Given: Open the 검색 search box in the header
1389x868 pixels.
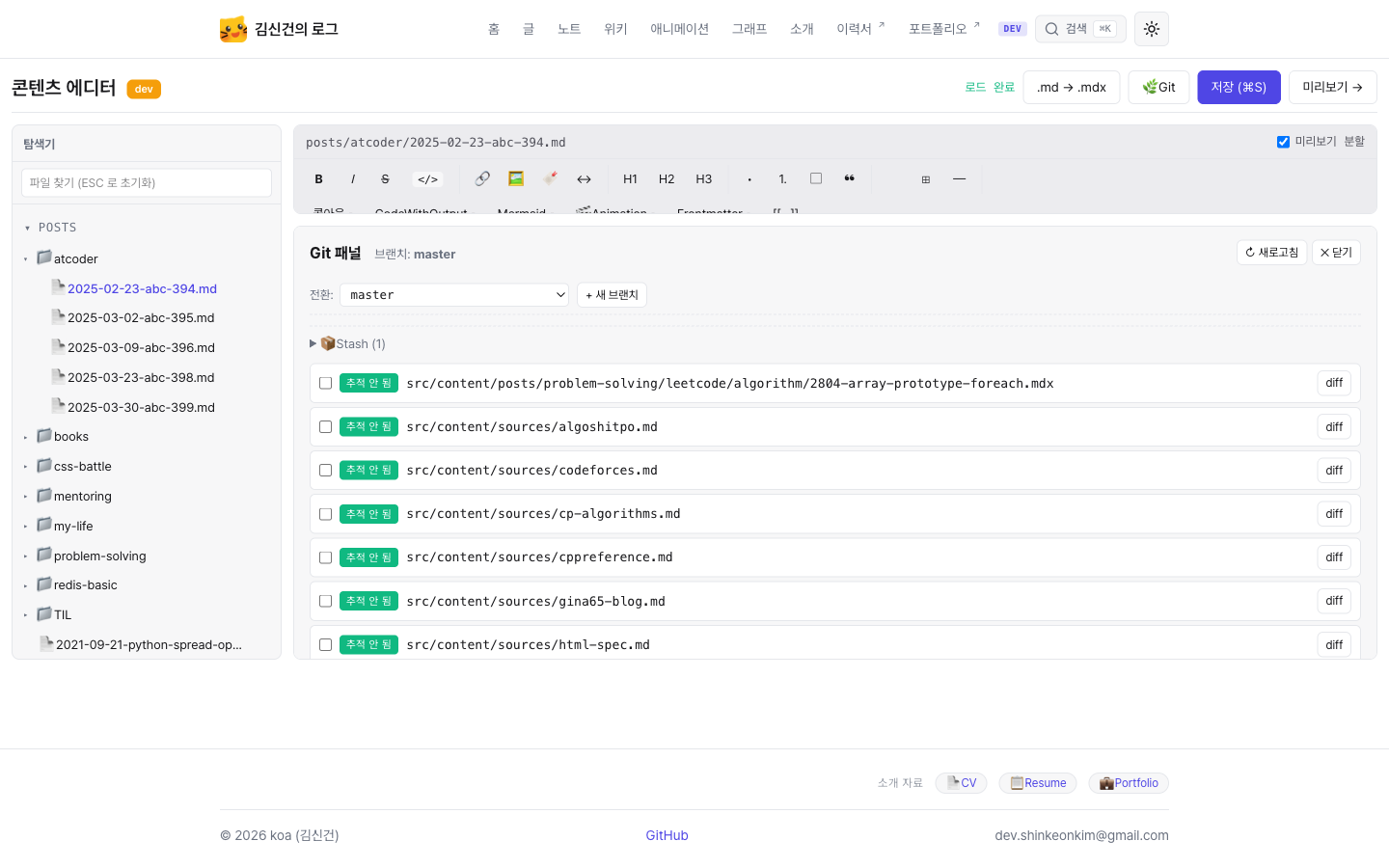Looking at the screenshot, I should point(1080,29).
